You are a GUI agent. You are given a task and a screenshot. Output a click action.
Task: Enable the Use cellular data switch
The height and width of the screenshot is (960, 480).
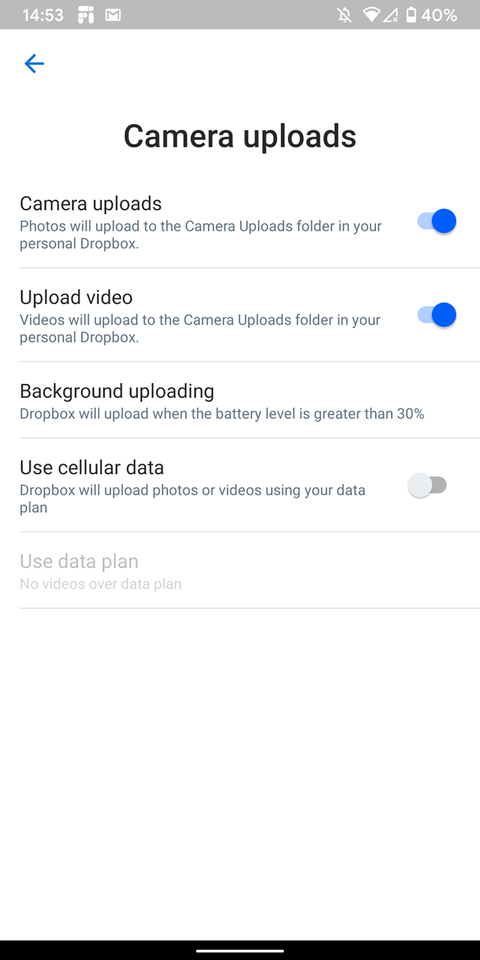[x=427, y=486]
